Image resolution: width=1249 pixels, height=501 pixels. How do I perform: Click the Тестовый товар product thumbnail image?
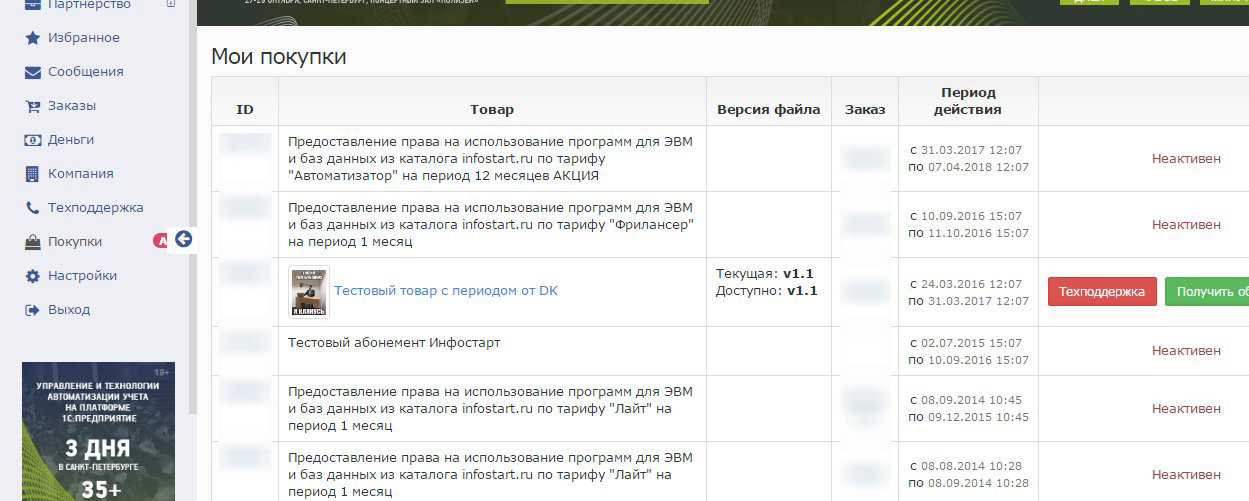pyautogui.click(x=309, y=292)
